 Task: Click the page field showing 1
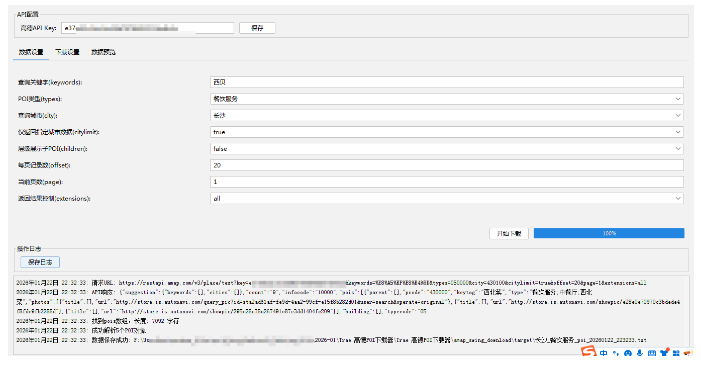pyautogui.click(x=447, y=182)
